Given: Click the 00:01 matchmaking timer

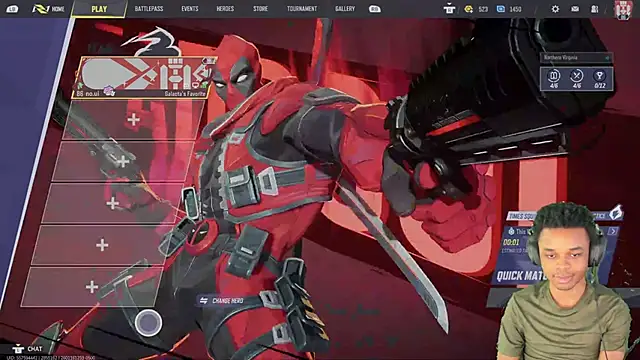Looking at the screenshot, I should (511, 242).
